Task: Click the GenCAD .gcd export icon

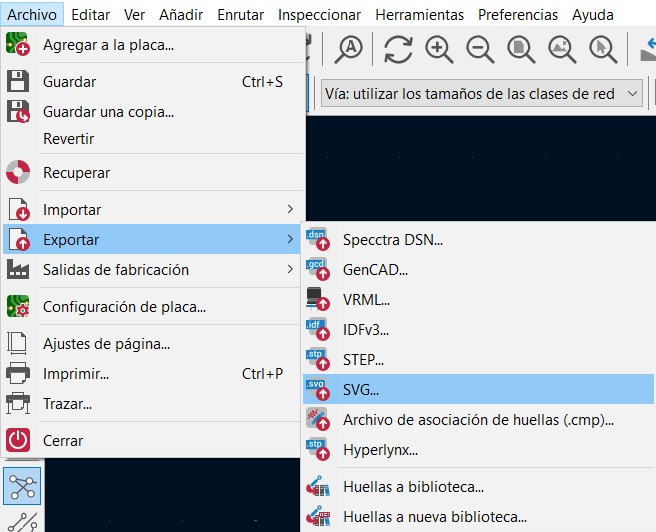Action: 318,270
